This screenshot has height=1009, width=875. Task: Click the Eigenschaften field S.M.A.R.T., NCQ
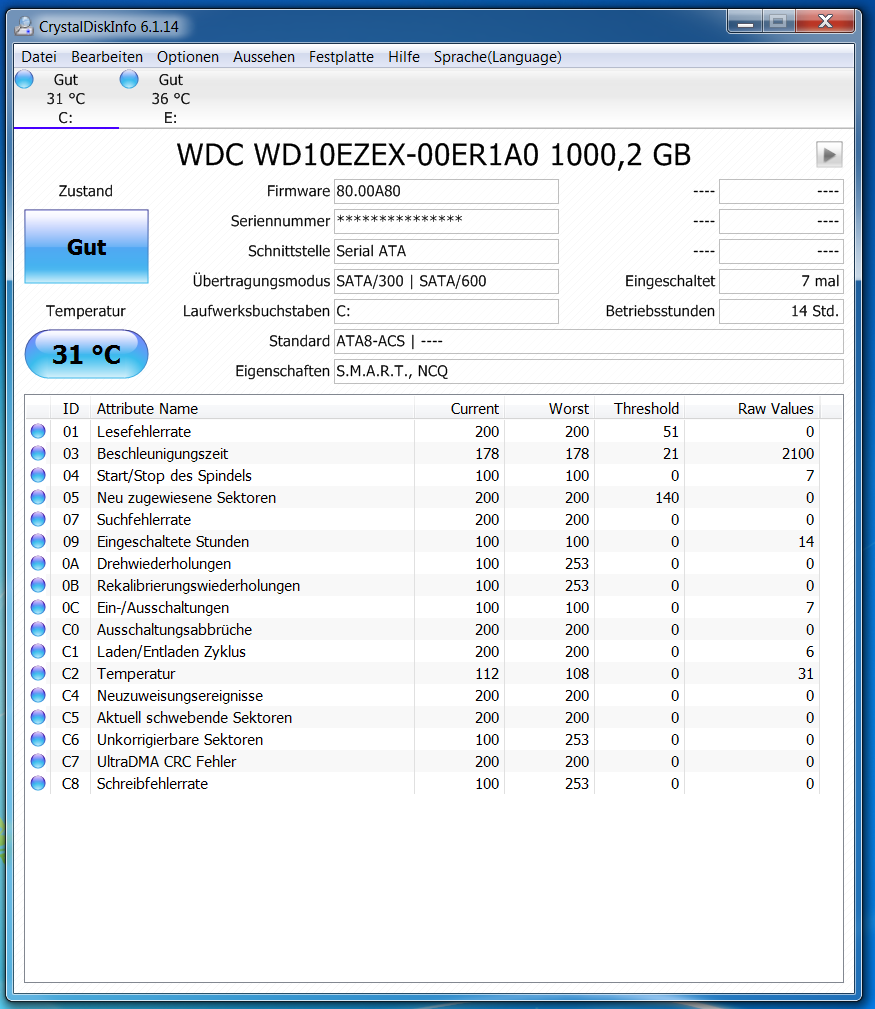(x=589, y=371)
